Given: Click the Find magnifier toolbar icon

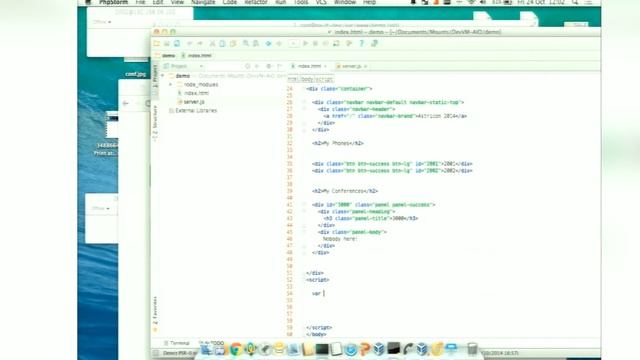Looking at the screenshot, I should click(x=246, y=43).
